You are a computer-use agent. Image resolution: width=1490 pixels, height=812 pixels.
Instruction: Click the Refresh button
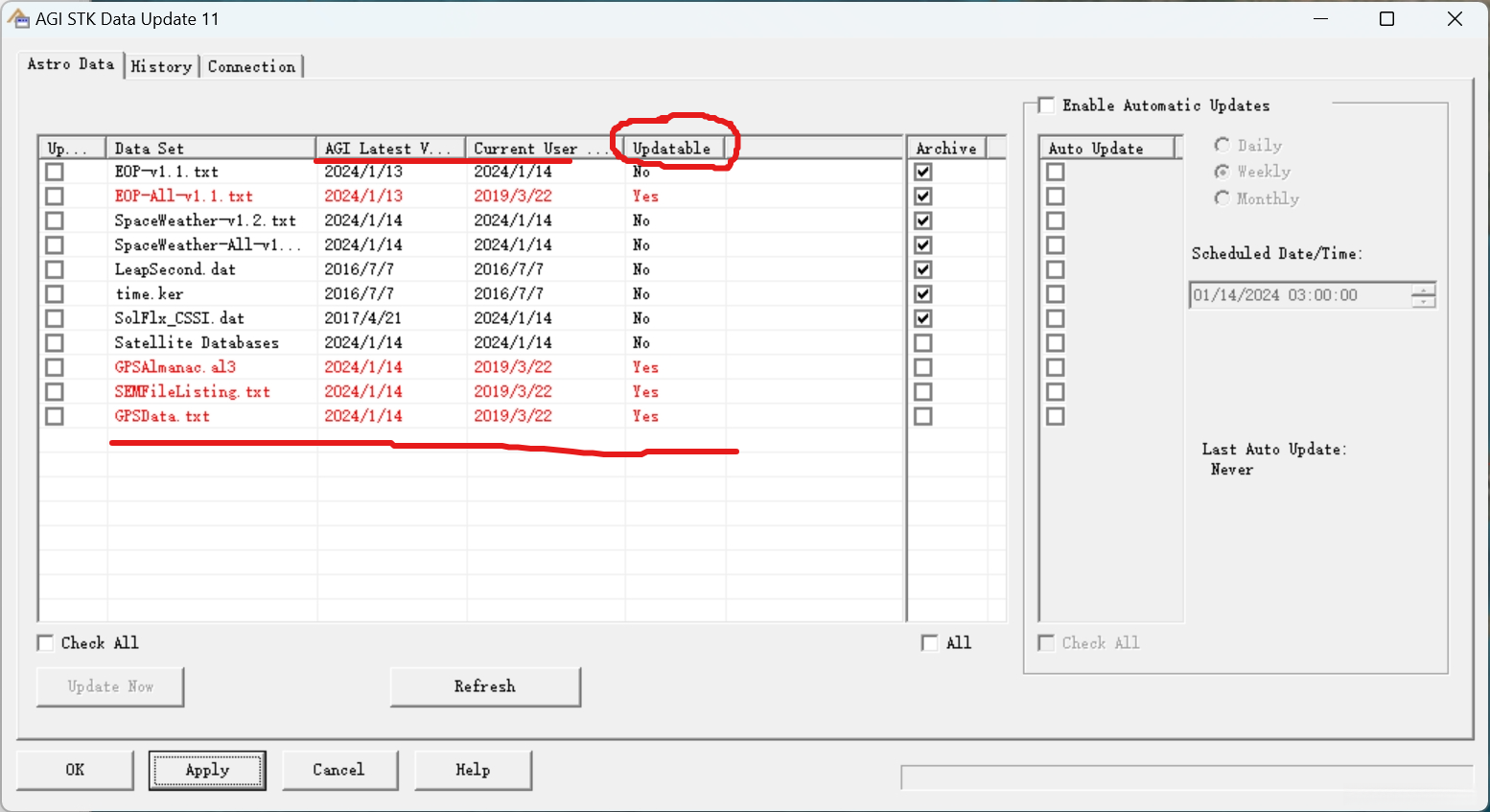tap(485, 686)
